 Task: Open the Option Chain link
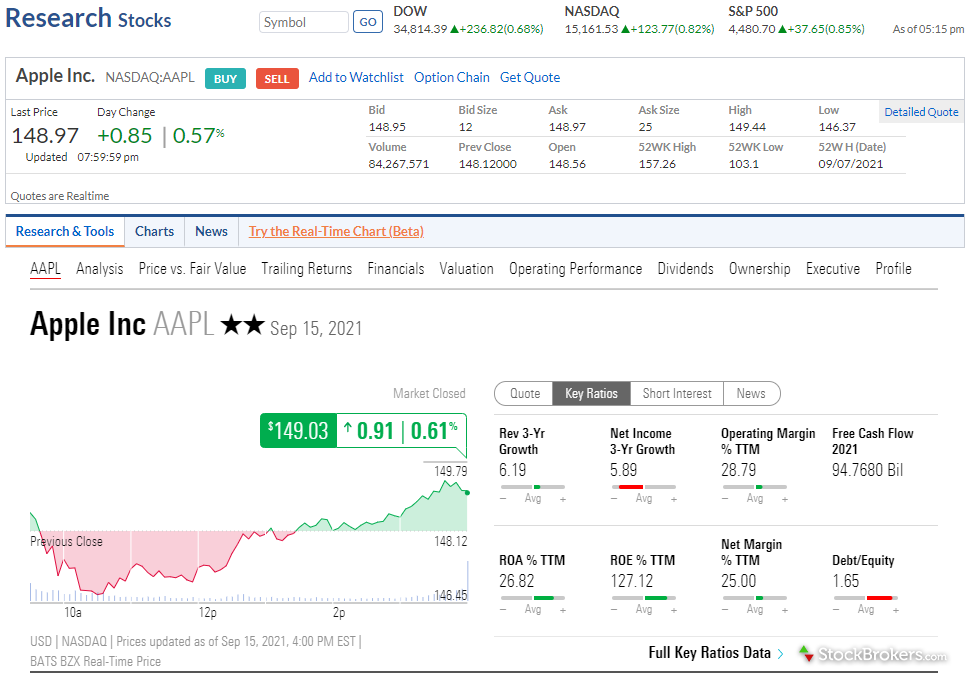tap(452, 77)
